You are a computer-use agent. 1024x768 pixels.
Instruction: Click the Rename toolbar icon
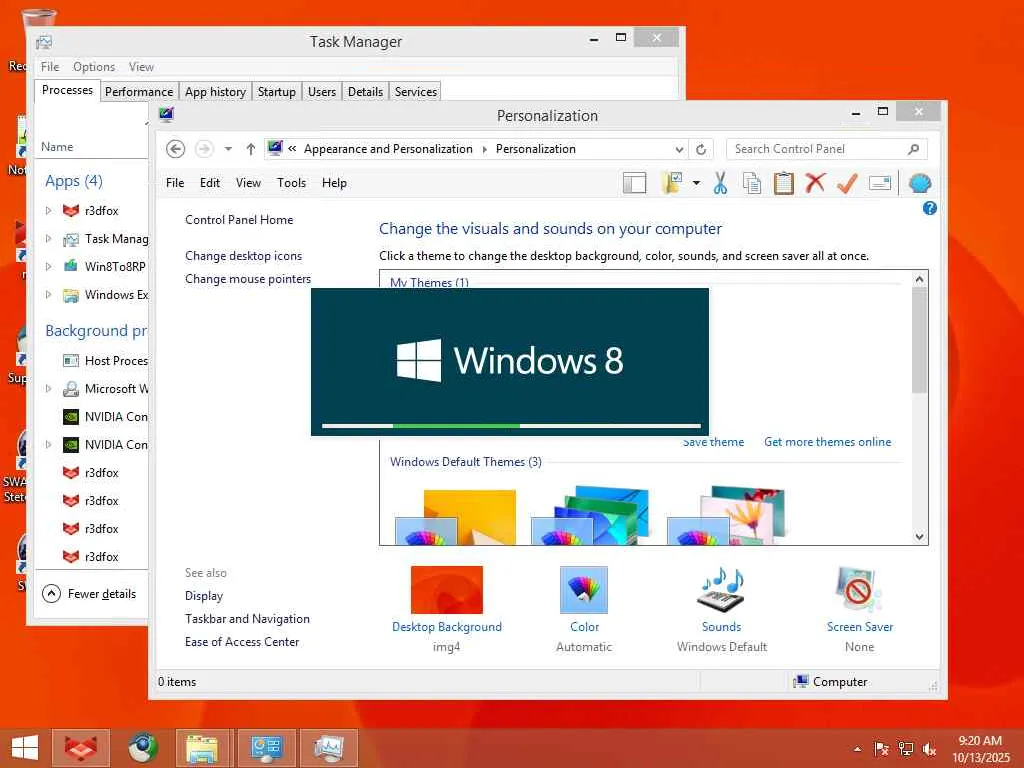(x=880, y=184)
